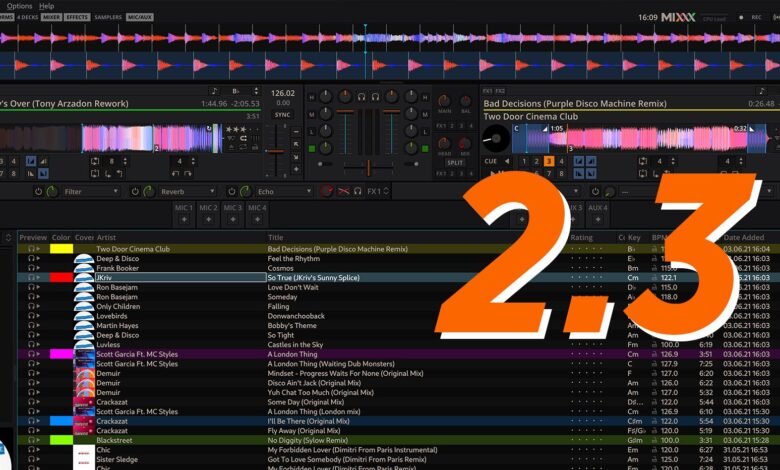
Task: Toggle Echo effect power button
Action: click(232, 191)
